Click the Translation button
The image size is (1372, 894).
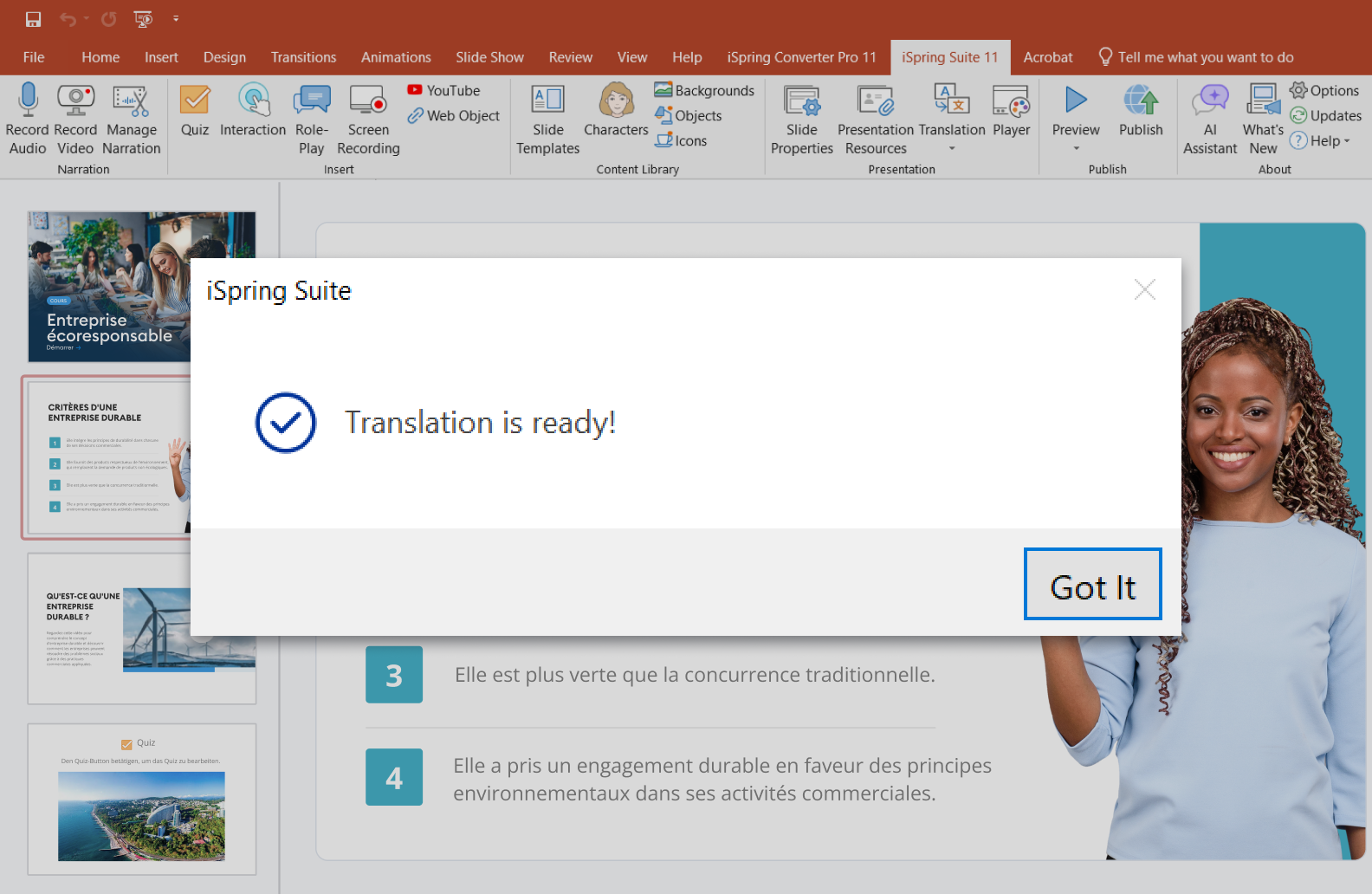(x=951, y=109)
